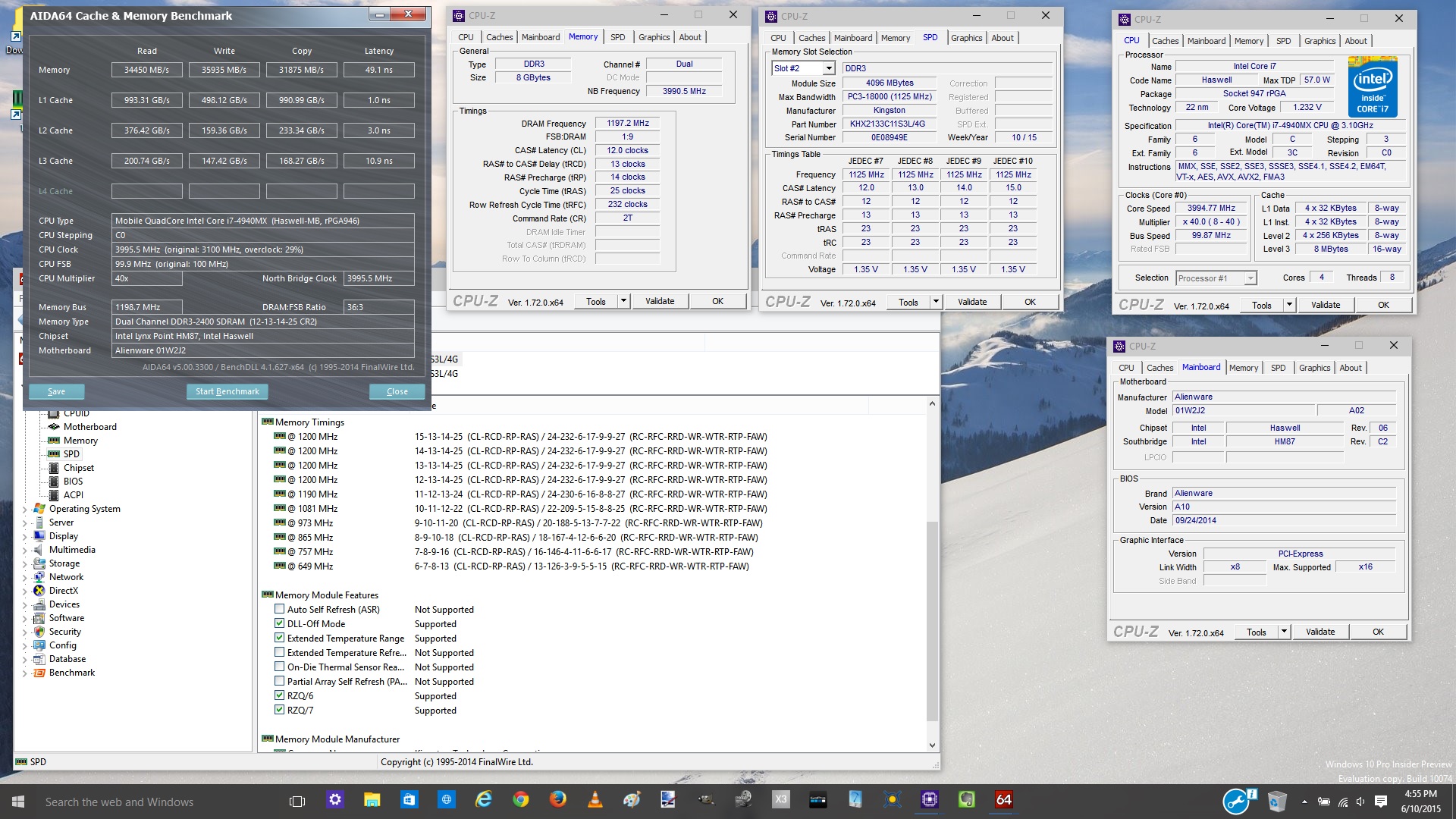1456x819 pixels.
Task: Toggle the Extended Temperature Refre... checkbox
Action: 279,652
